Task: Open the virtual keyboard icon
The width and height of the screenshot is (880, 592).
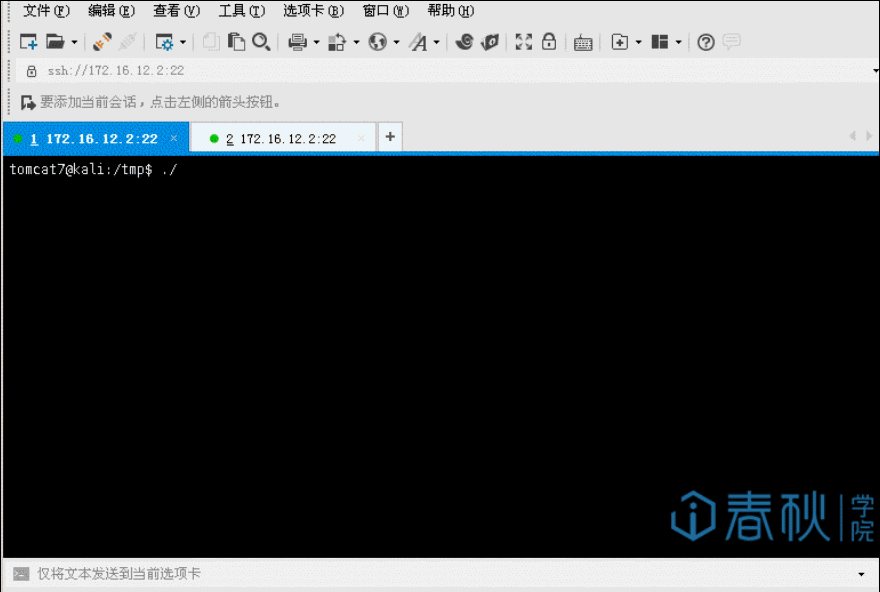Action: (583, 42)
